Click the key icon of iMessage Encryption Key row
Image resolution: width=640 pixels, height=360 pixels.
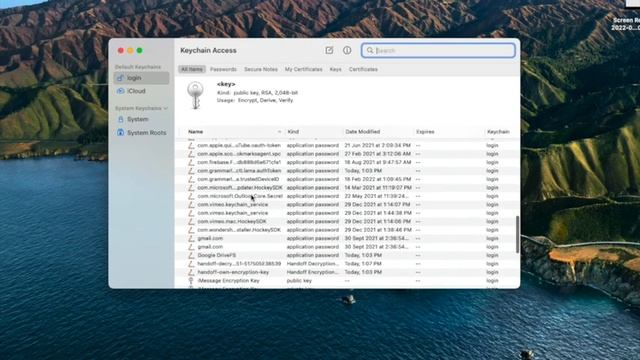[x=191, y=281]
